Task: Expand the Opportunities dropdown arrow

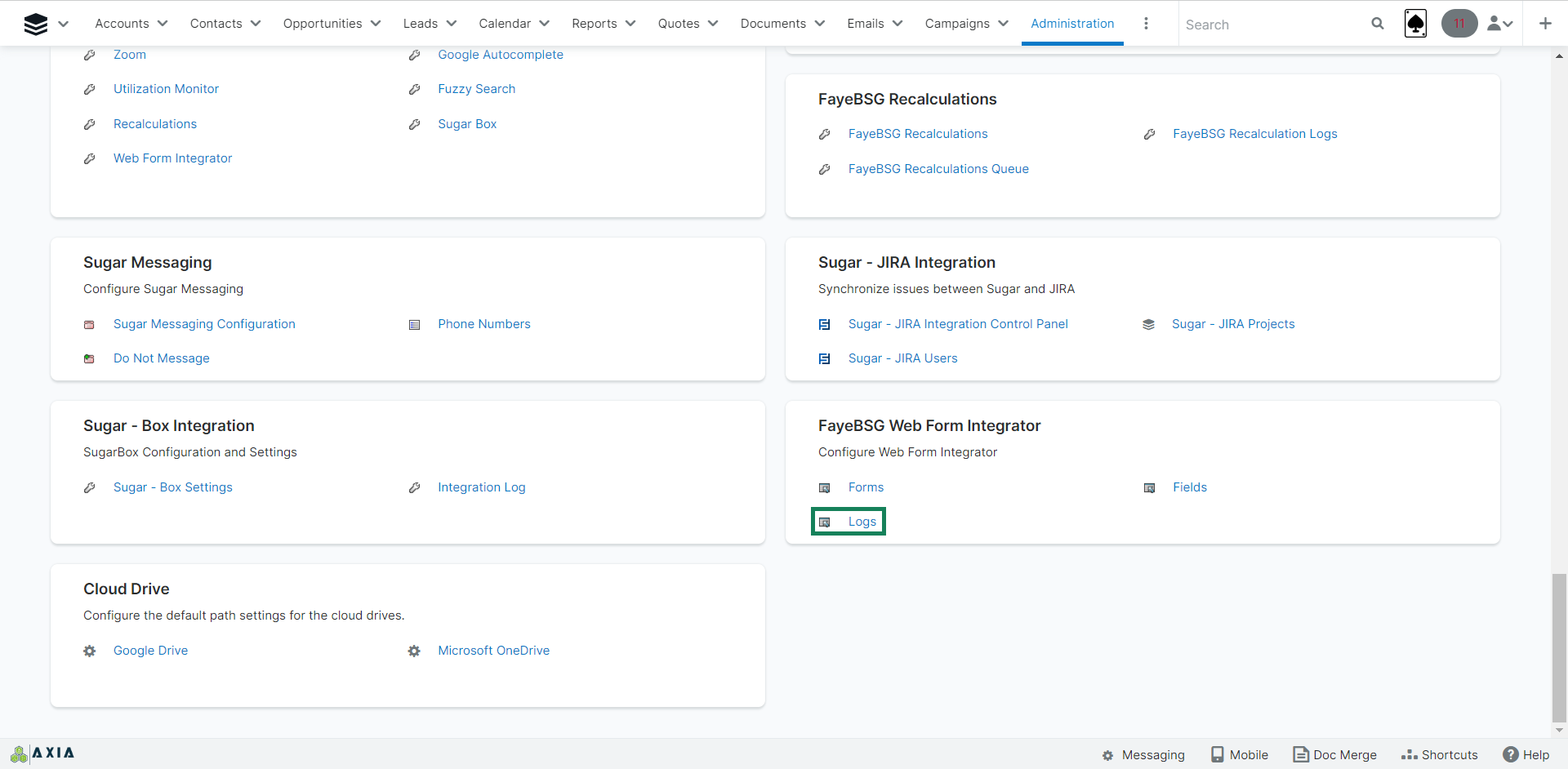Action: [376, 24]
